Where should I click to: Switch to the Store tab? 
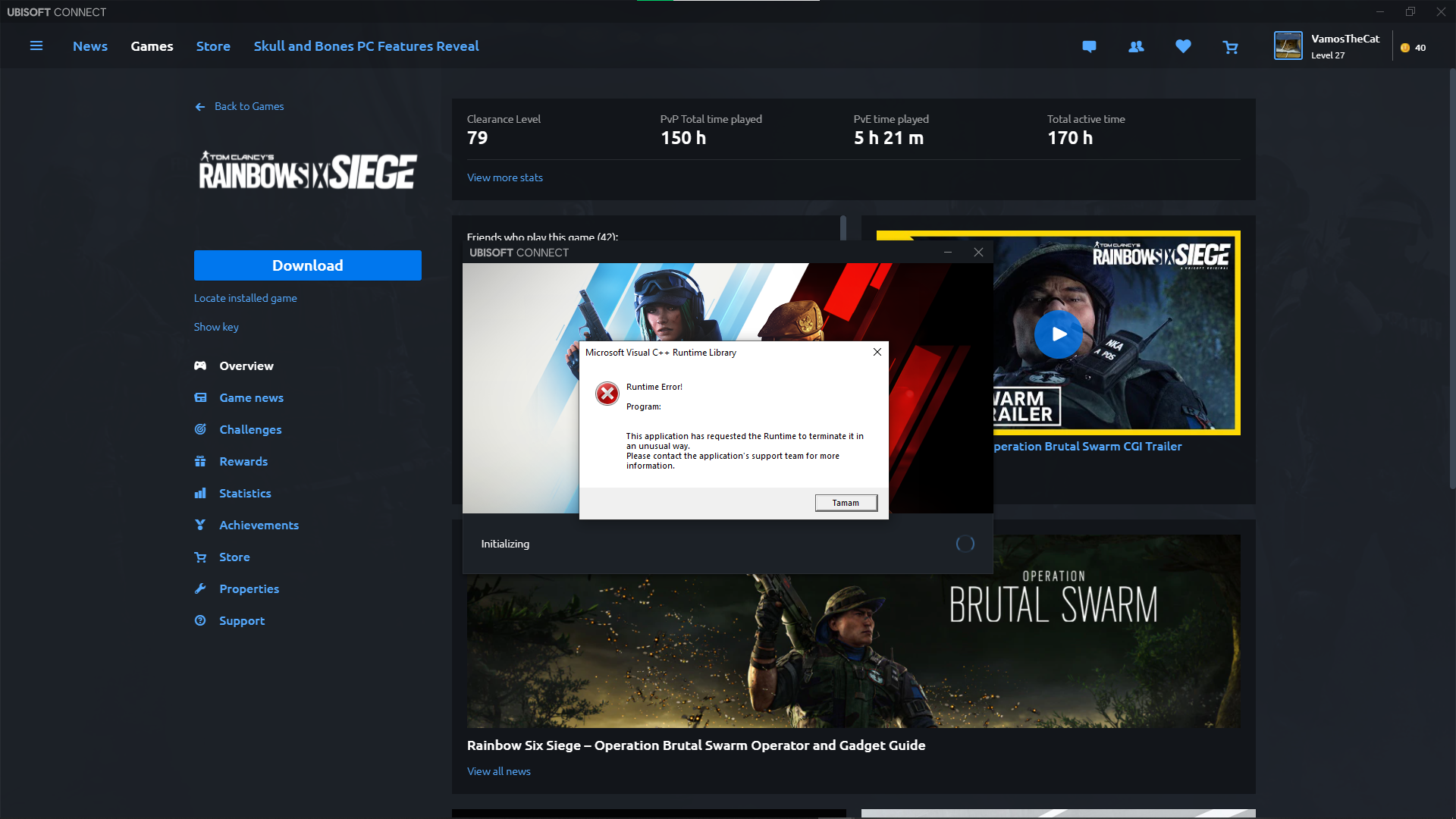tap(213, 46)
